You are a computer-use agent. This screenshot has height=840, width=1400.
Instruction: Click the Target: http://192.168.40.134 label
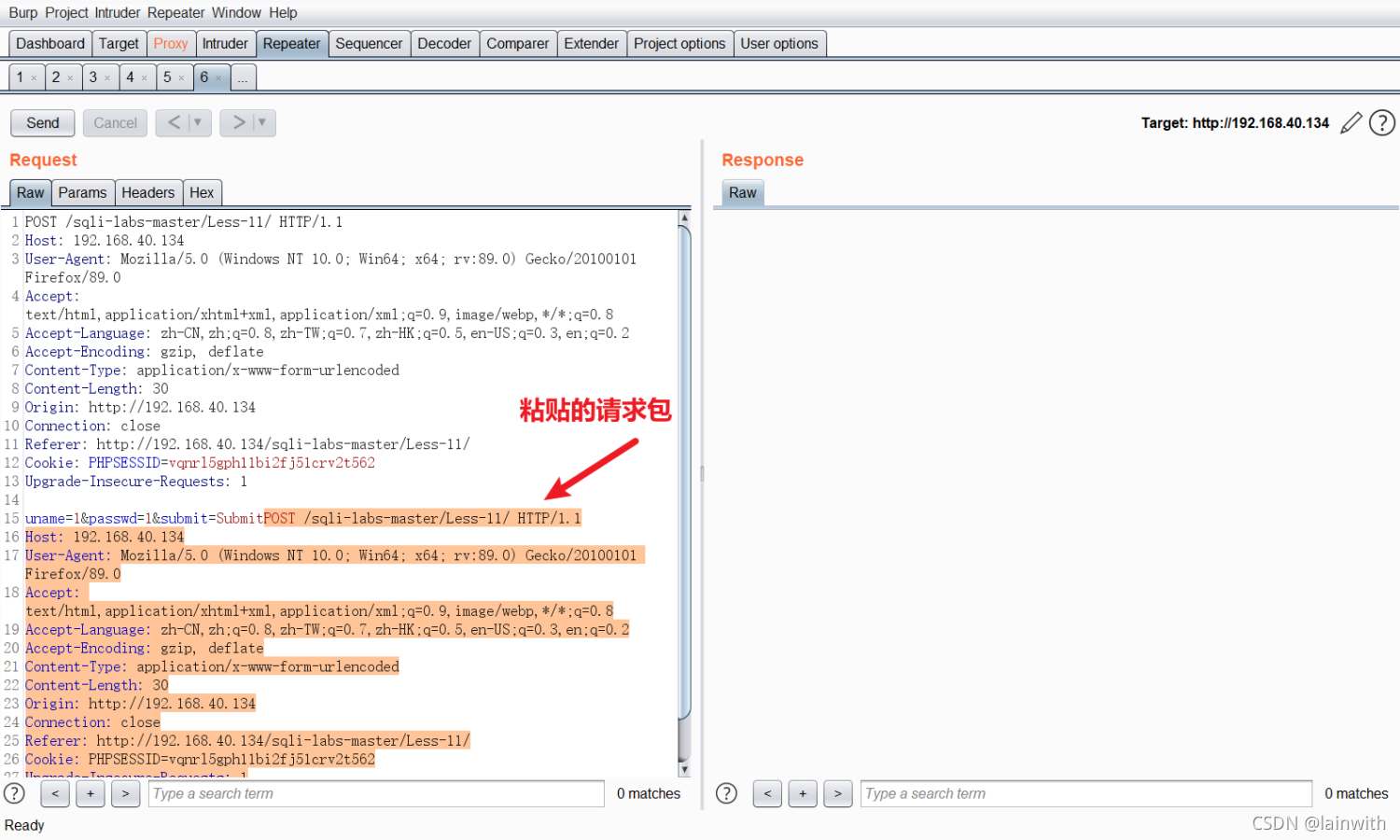tap(1235, 123)
